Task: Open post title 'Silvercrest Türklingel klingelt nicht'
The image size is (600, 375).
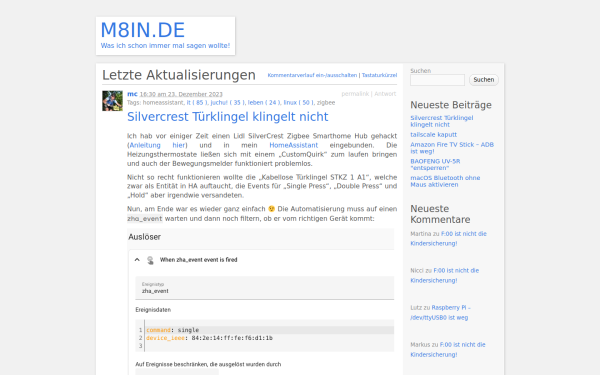Action: [x=228, y=117]
